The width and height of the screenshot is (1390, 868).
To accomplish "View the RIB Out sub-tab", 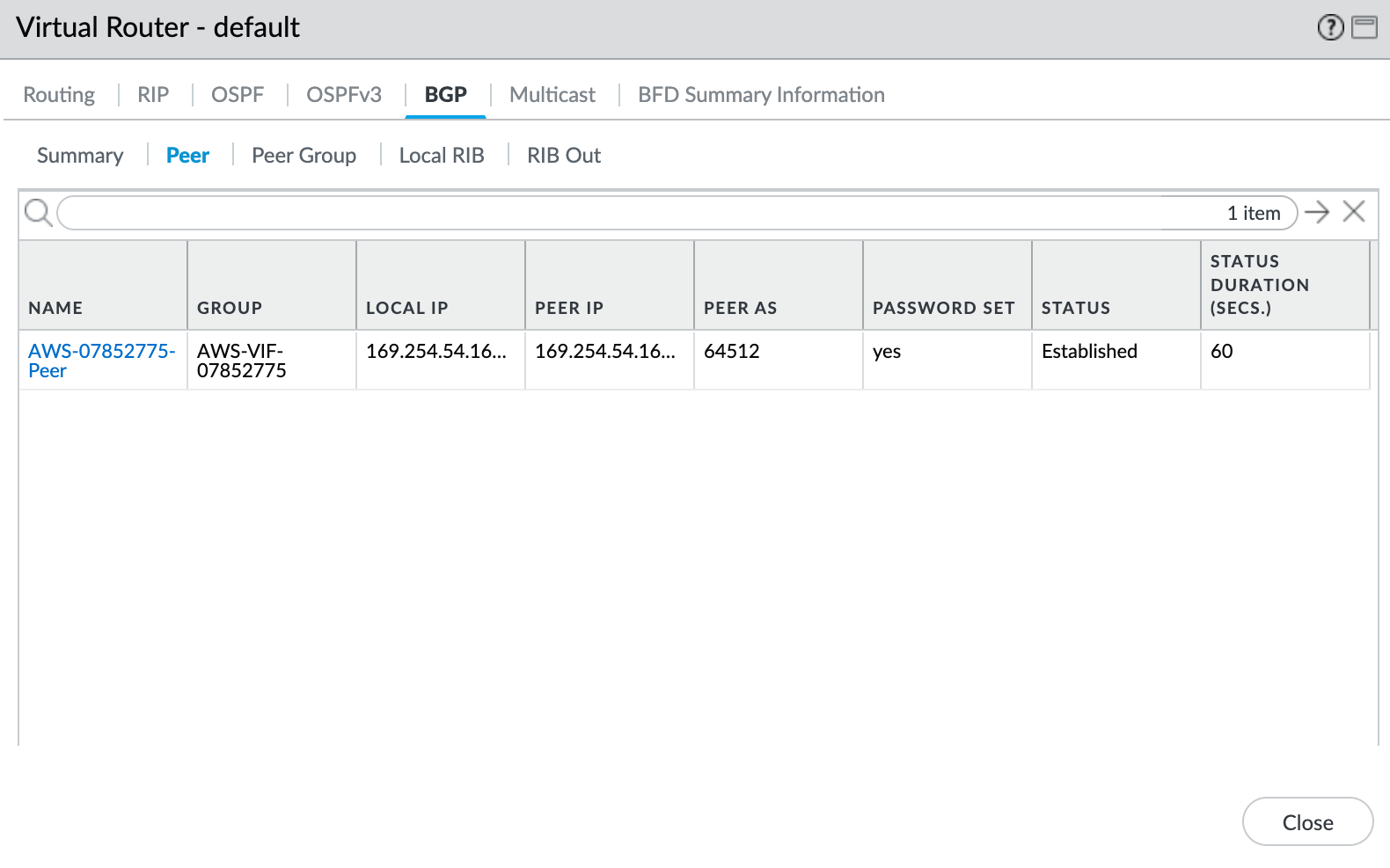I will coord(564,156).
